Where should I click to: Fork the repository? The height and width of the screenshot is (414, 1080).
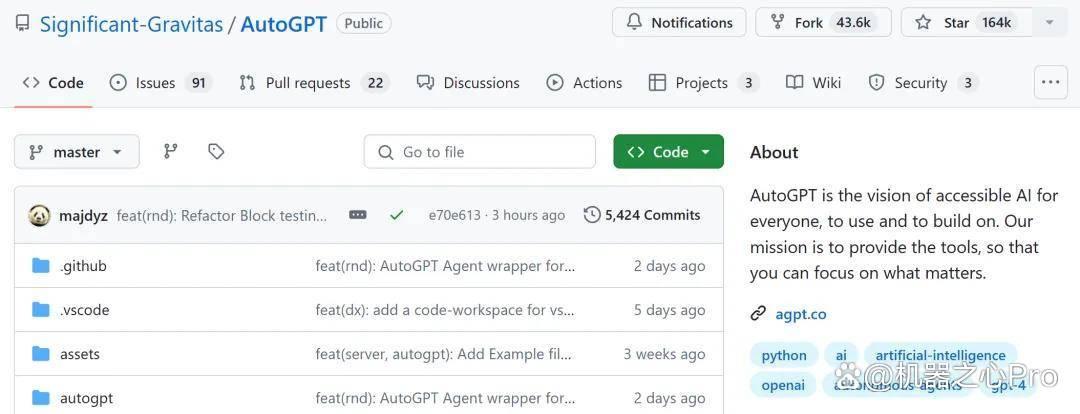pos(823,23)
